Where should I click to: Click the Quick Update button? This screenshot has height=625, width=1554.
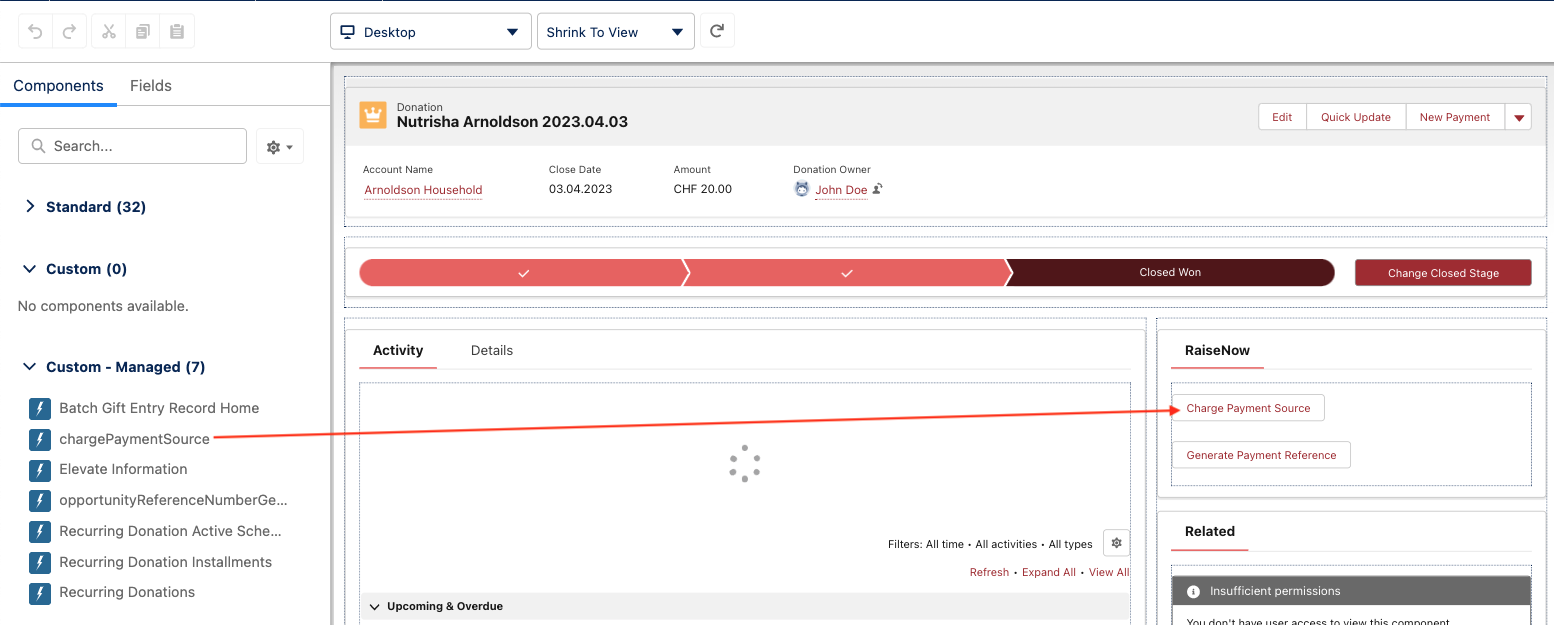coord(1356,117)
